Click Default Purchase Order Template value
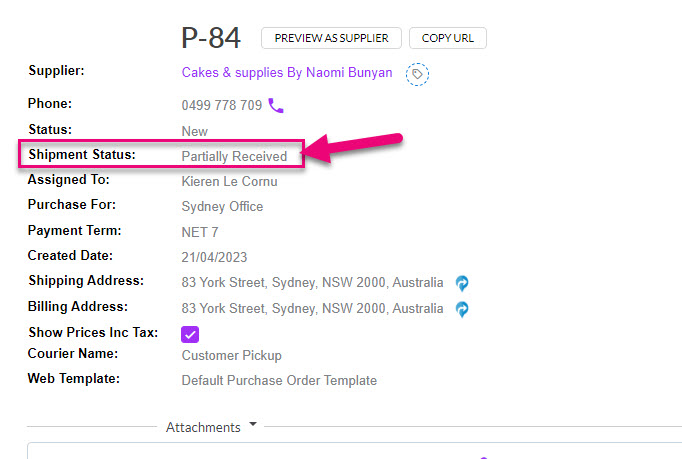This screenshot has width=682, height=459. [279, 381]
